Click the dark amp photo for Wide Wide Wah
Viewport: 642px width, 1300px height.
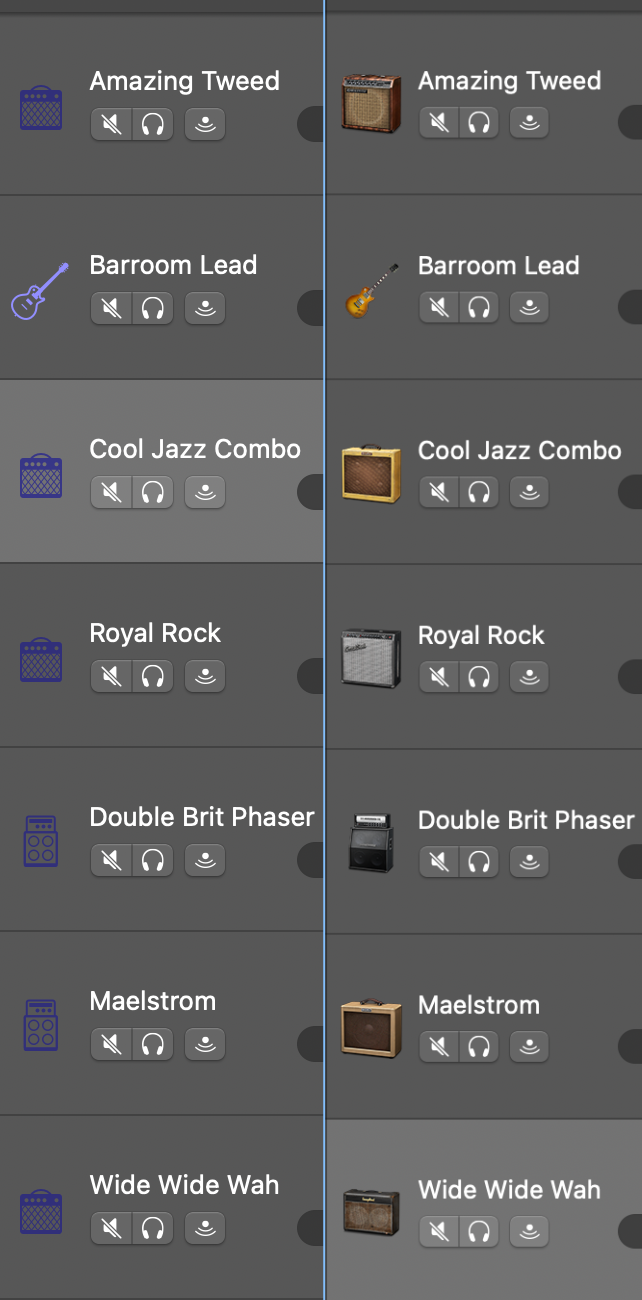pos(370,1212)
